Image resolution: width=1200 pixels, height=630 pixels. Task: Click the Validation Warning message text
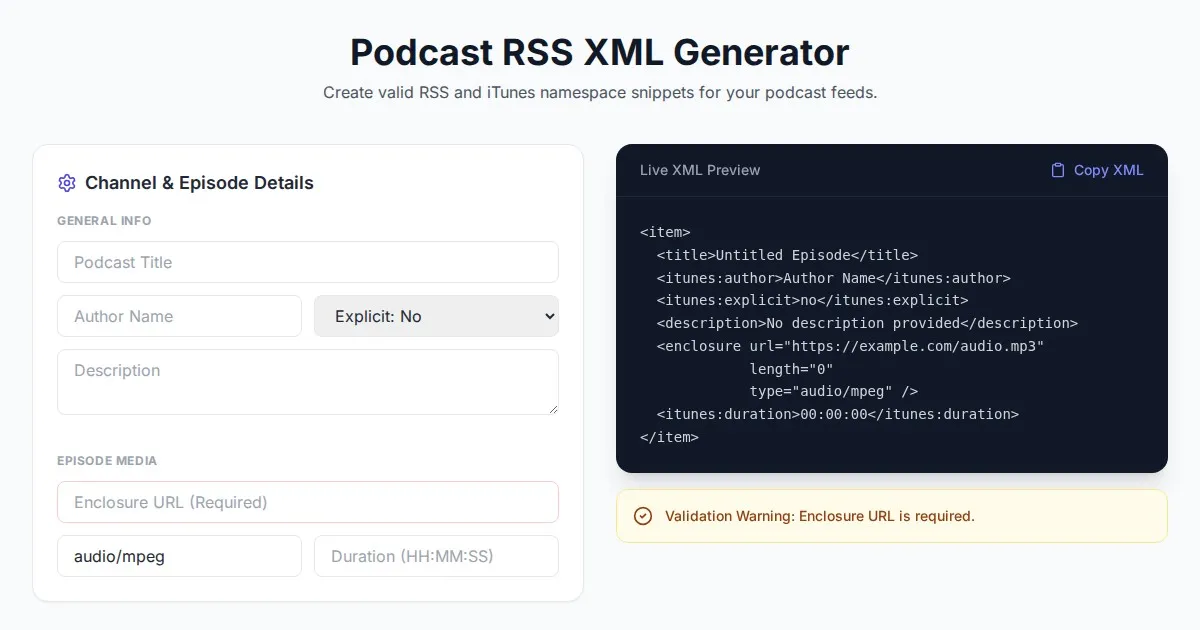click(x=819, y=516)
